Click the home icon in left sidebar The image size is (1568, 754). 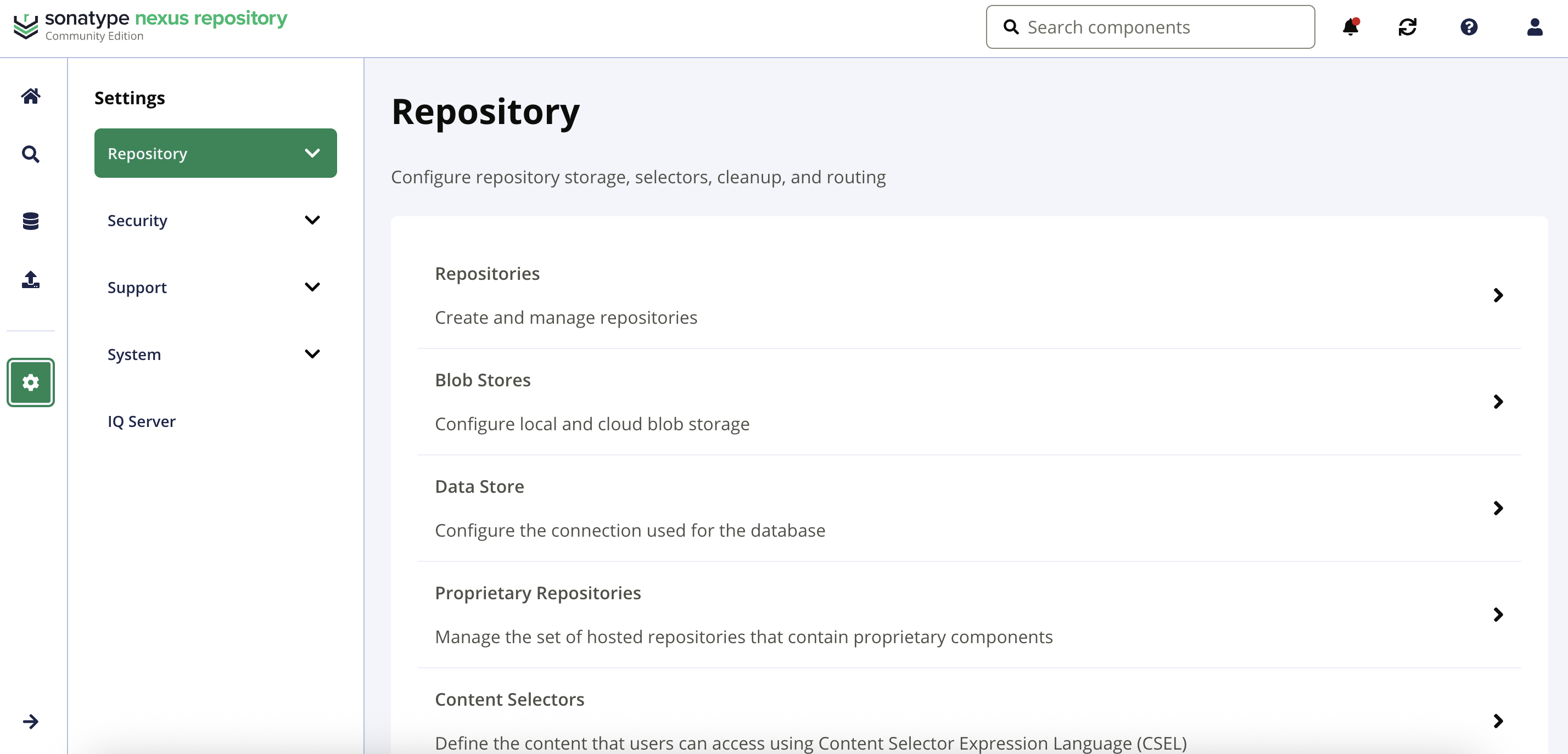click(30, 96)
